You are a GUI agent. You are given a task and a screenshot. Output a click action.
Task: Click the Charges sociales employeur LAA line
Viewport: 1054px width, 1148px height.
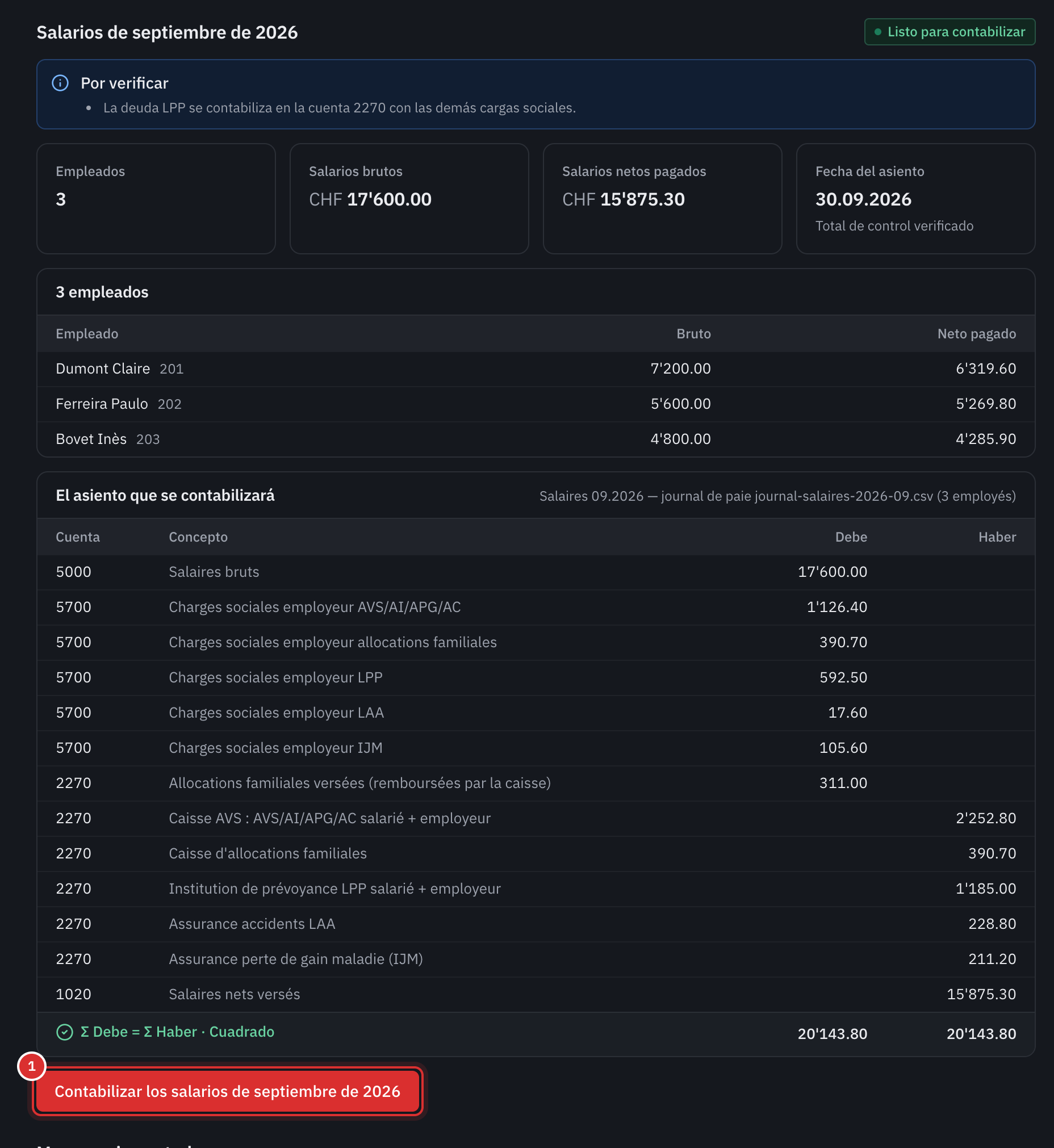(536, 713)
